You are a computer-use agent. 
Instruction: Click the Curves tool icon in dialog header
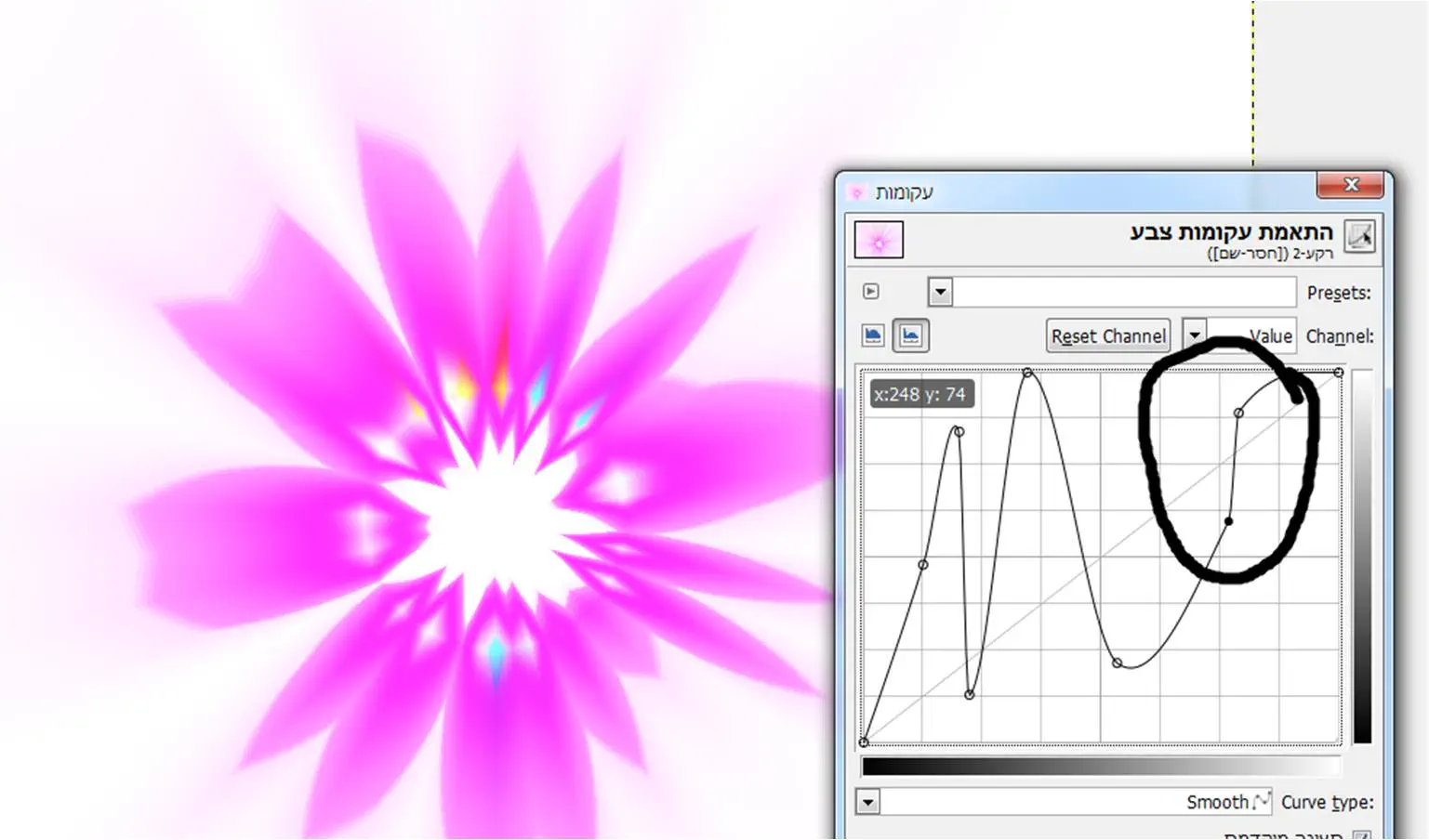click(x=1359, y=236)
